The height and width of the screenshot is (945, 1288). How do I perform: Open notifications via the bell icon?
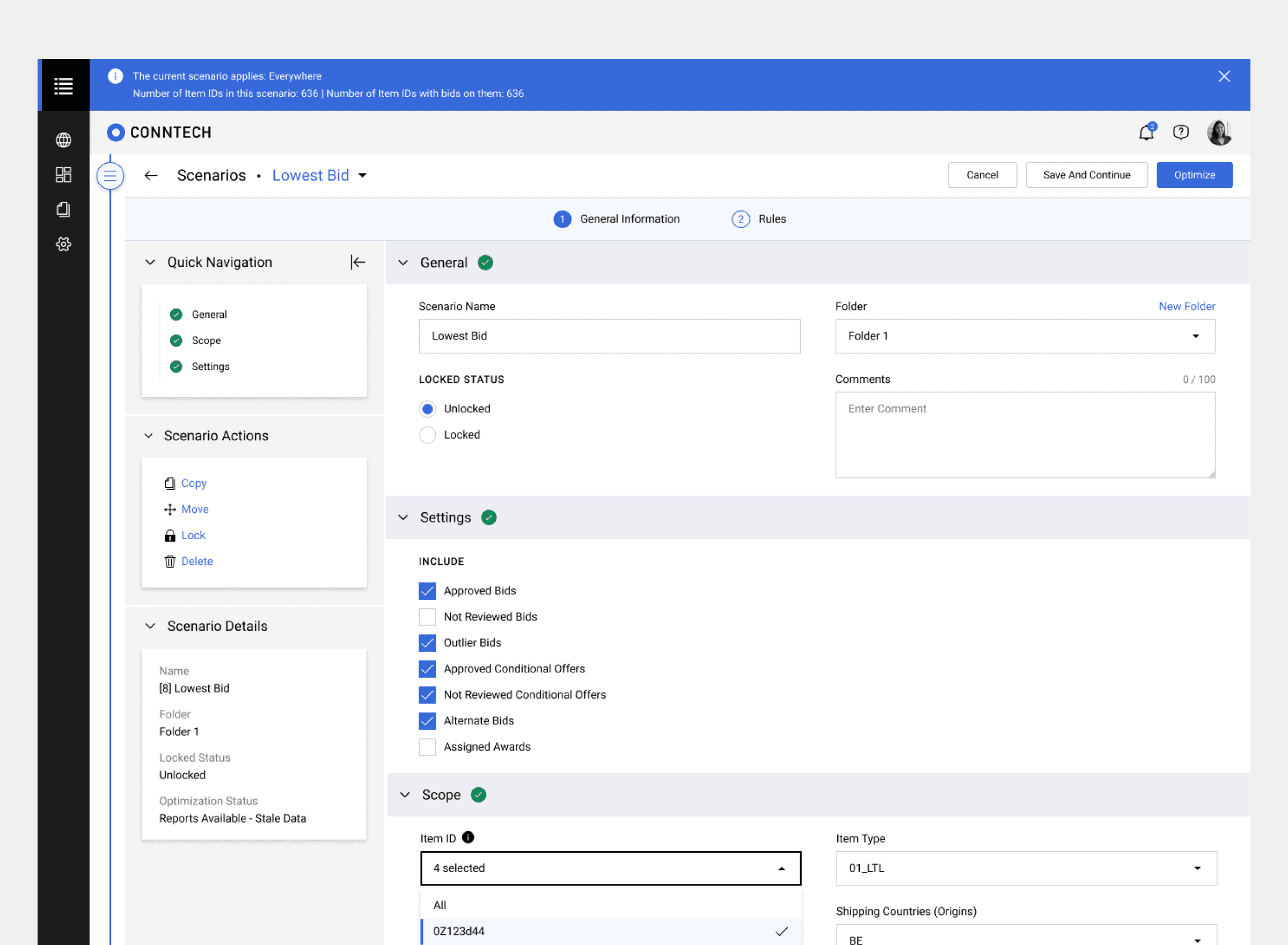1146,132
